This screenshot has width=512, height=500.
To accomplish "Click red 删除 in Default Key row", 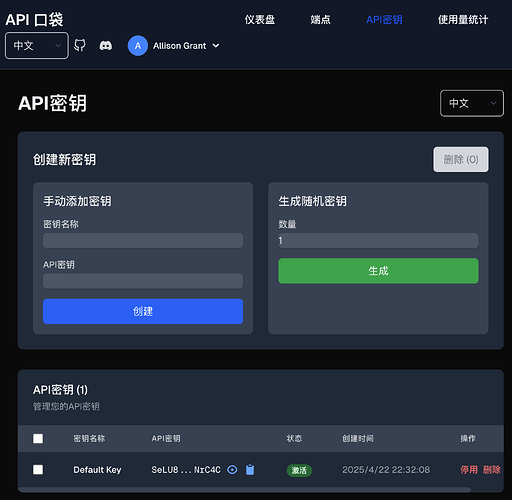I will pyautogui.click(x=491, y=470).
